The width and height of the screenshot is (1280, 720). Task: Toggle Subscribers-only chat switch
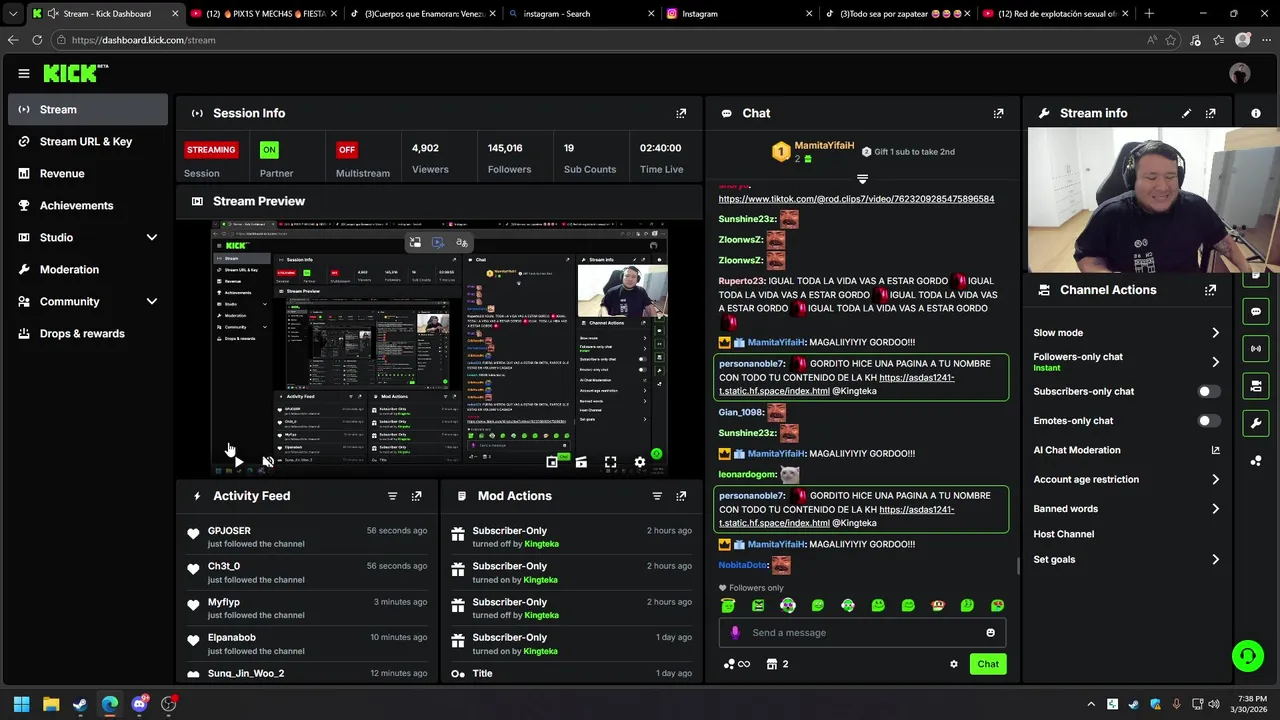(x=1209, y=392)
